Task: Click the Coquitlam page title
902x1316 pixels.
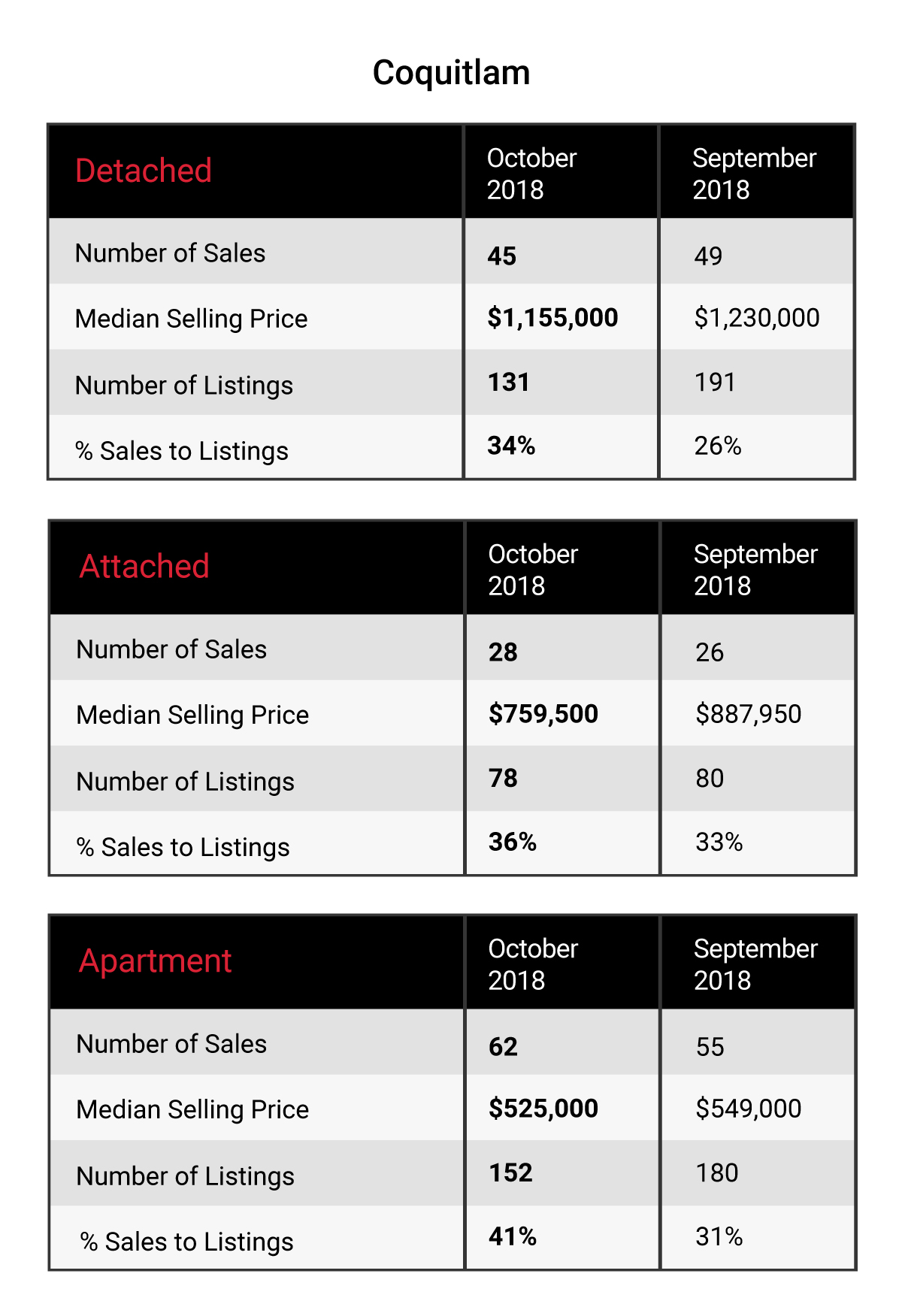Action: click(x=451, y=73)
